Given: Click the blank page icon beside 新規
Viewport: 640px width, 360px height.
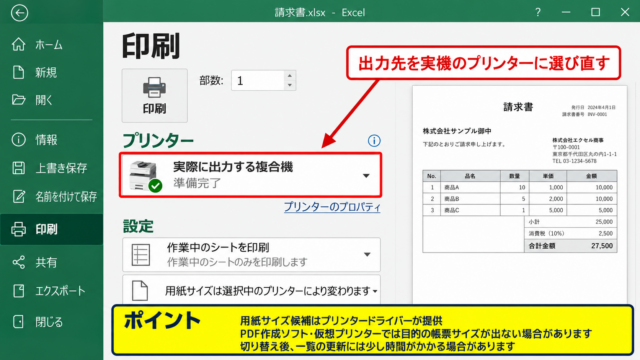Looking at the screenshot, I should (x=18, y=72).
